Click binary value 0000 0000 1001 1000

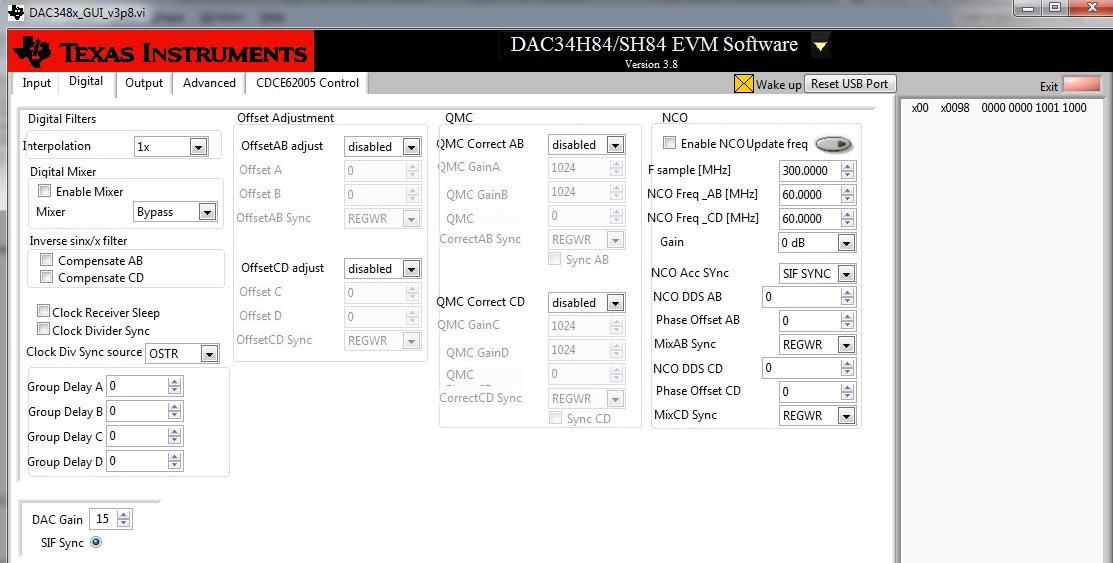(x=1034, y=108)
